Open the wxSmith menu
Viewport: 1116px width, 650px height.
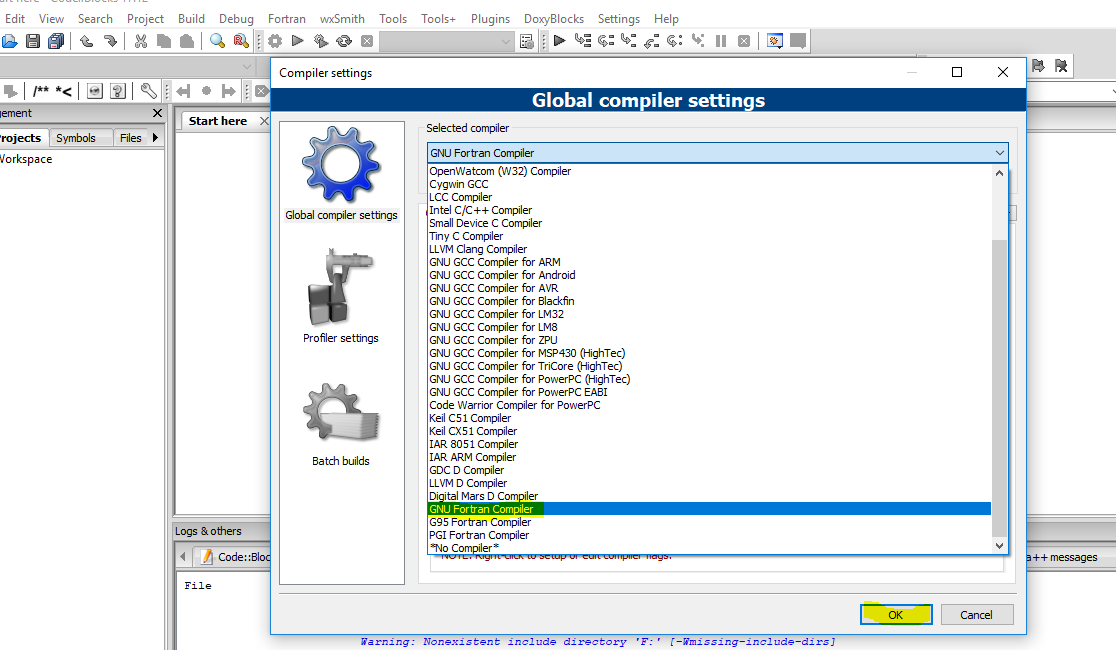coord(342,19)
